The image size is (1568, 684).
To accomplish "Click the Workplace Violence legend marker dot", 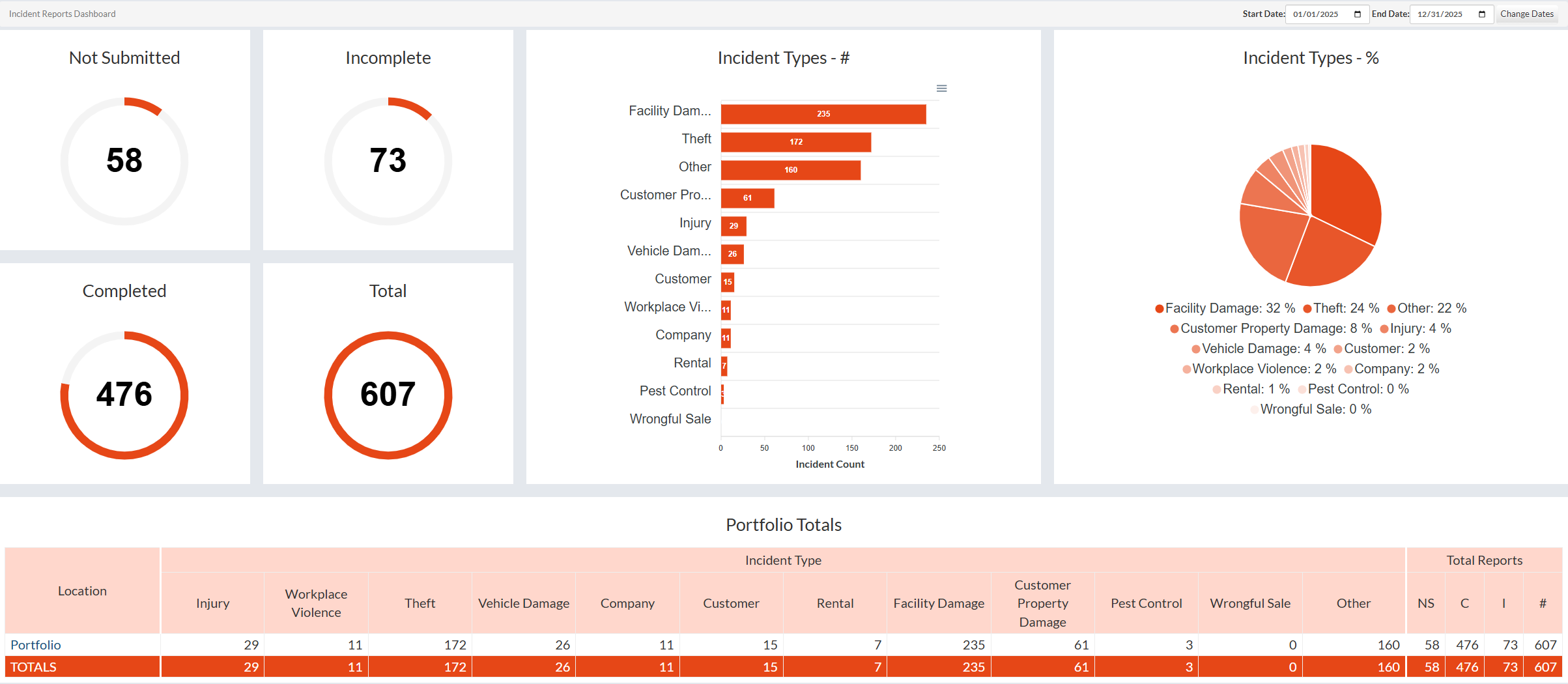I will point(1187,369).
